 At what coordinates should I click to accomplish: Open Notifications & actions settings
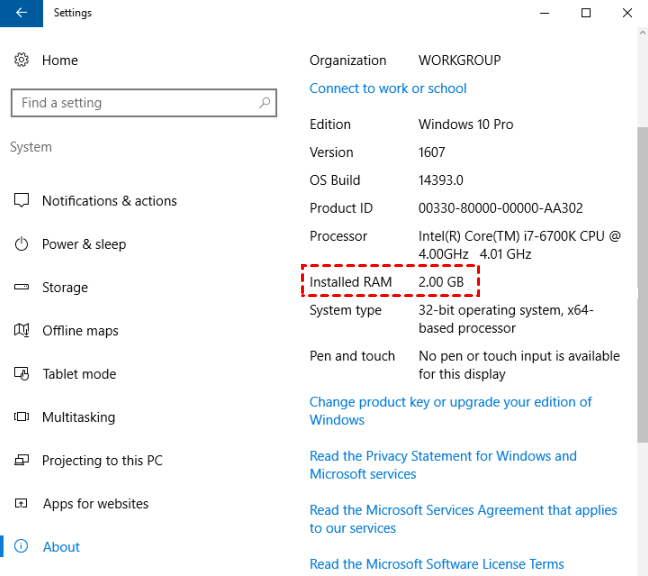[110, 201]
